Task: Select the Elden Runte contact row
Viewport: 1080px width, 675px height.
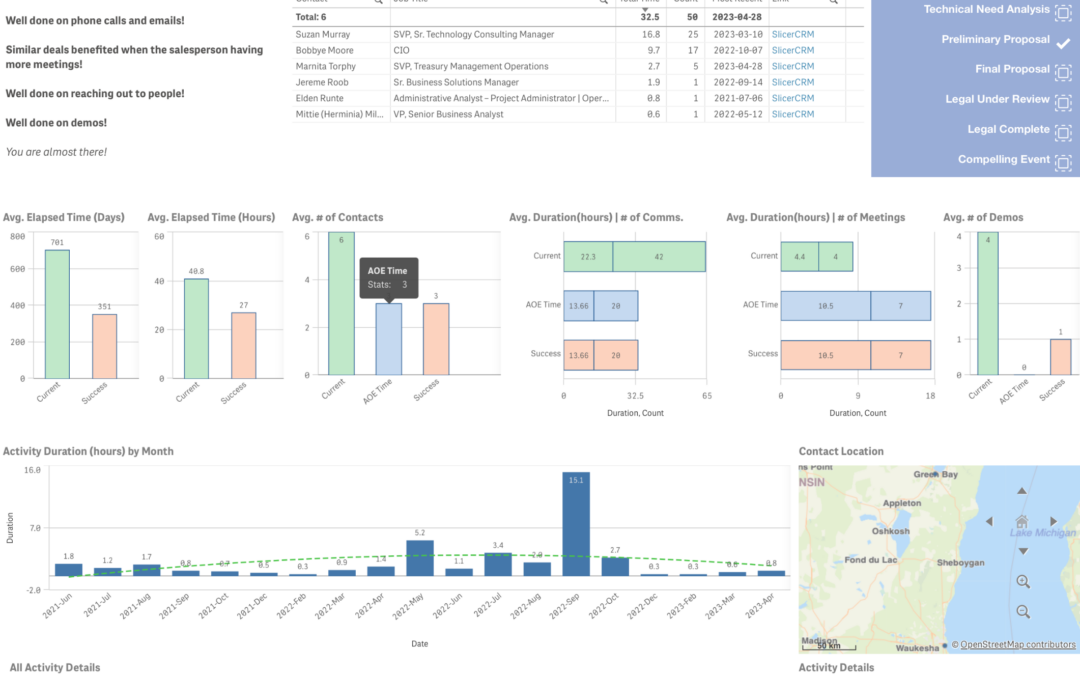Action: point(320,98)
